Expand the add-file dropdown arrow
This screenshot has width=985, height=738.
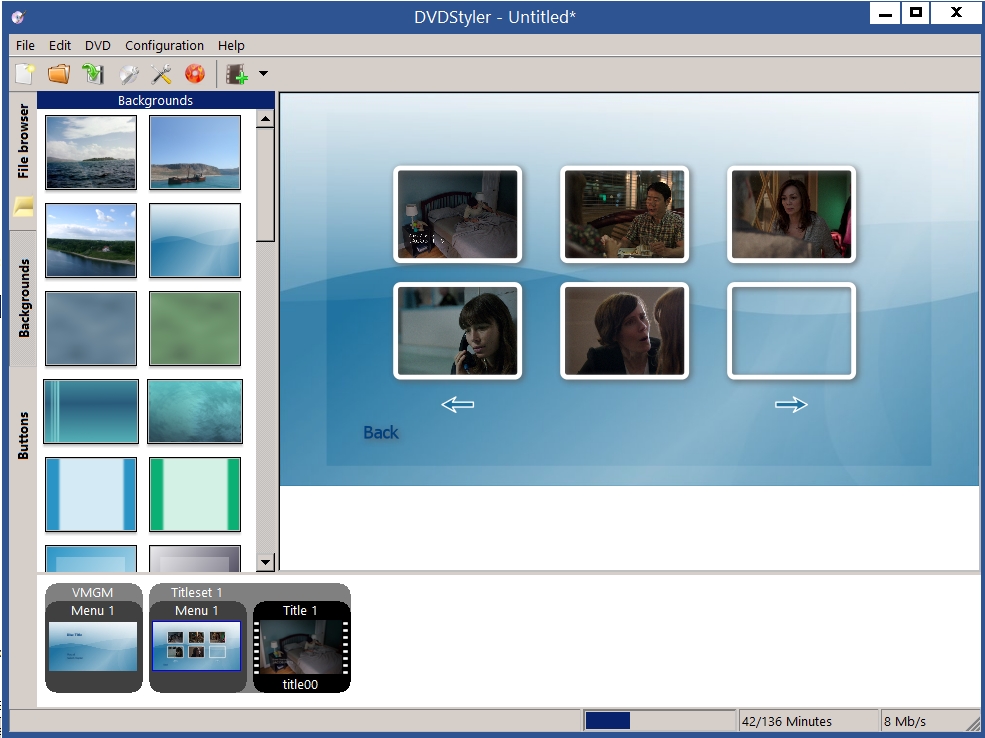[x=263, y=73]
